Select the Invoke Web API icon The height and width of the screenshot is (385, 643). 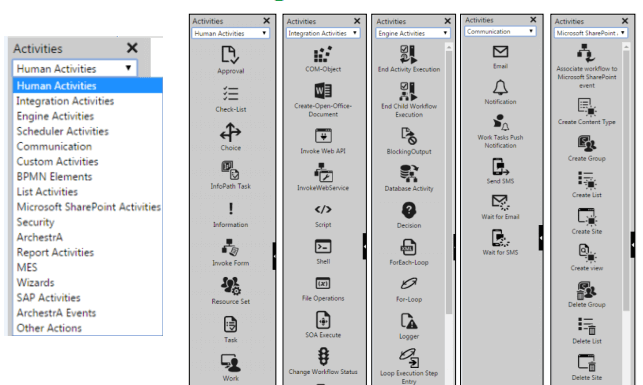(323, 136)
